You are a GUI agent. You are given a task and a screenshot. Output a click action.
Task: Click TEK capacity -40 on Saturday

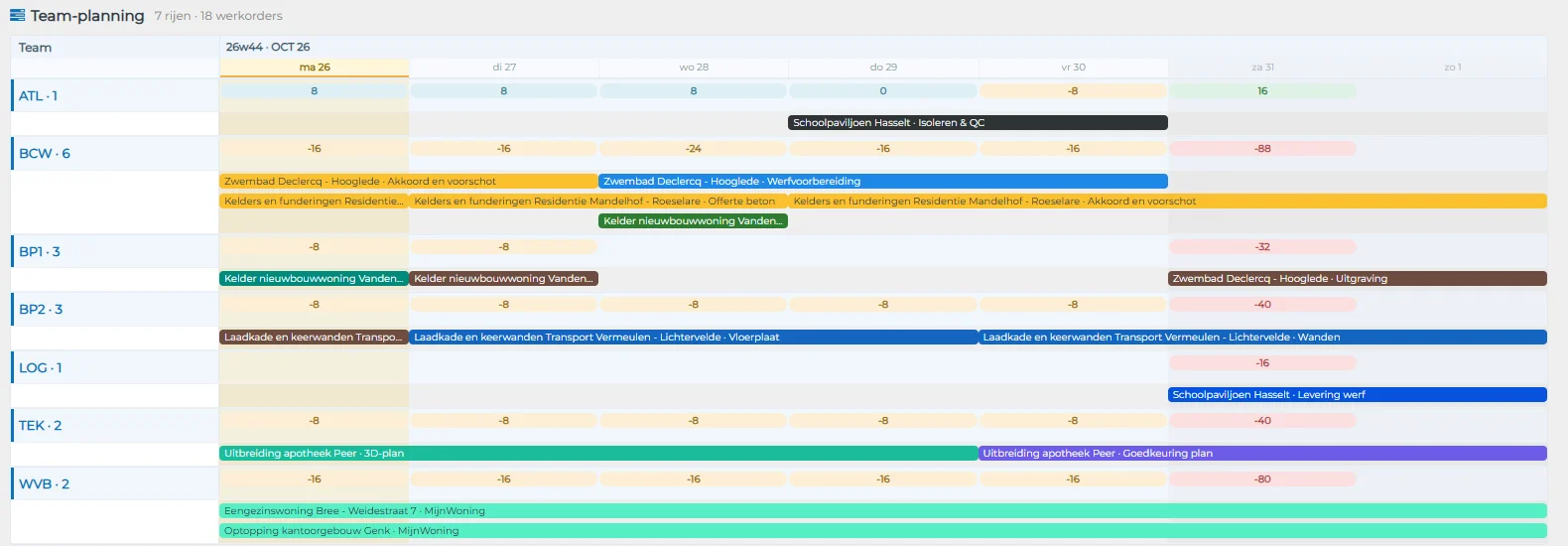(x=1262, y=421)
